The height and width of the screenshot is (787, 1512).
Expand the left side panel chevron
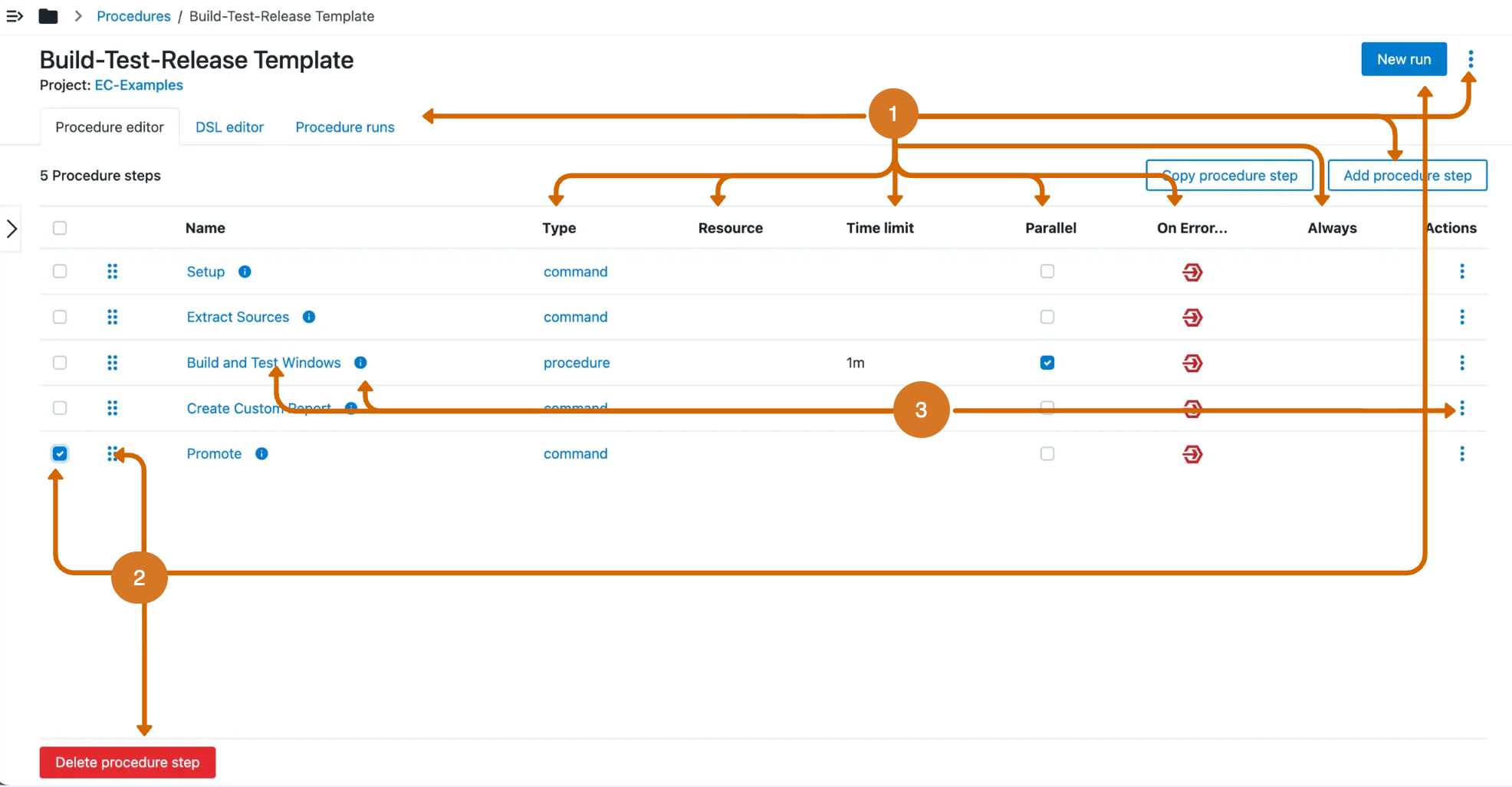coord(12,229)
